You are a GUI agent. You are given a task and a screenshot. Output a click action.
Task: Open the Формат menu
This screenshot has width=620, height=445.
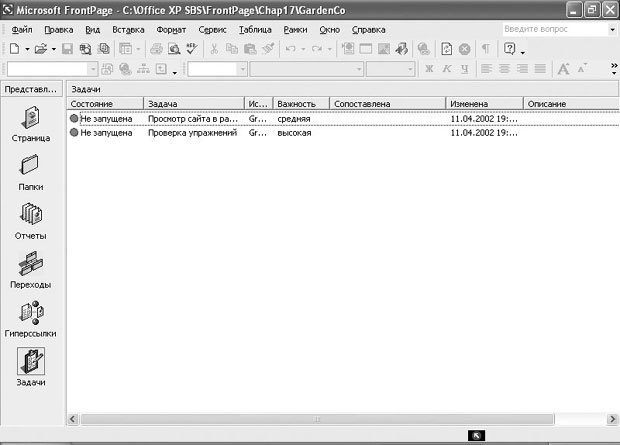coord(171,30)
